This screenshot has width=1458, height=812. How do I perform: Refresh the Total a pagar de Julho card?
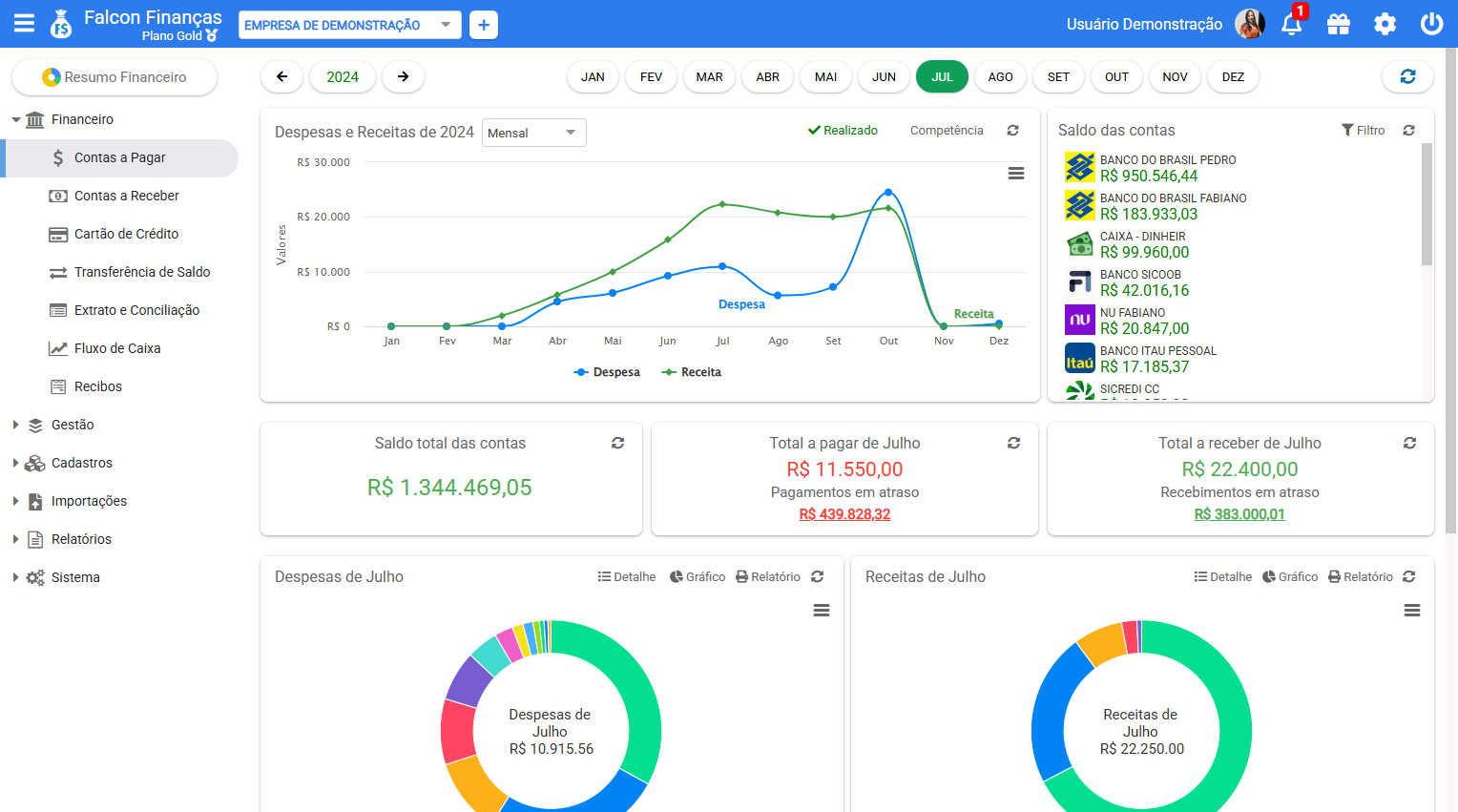[x=1013, y=443]
